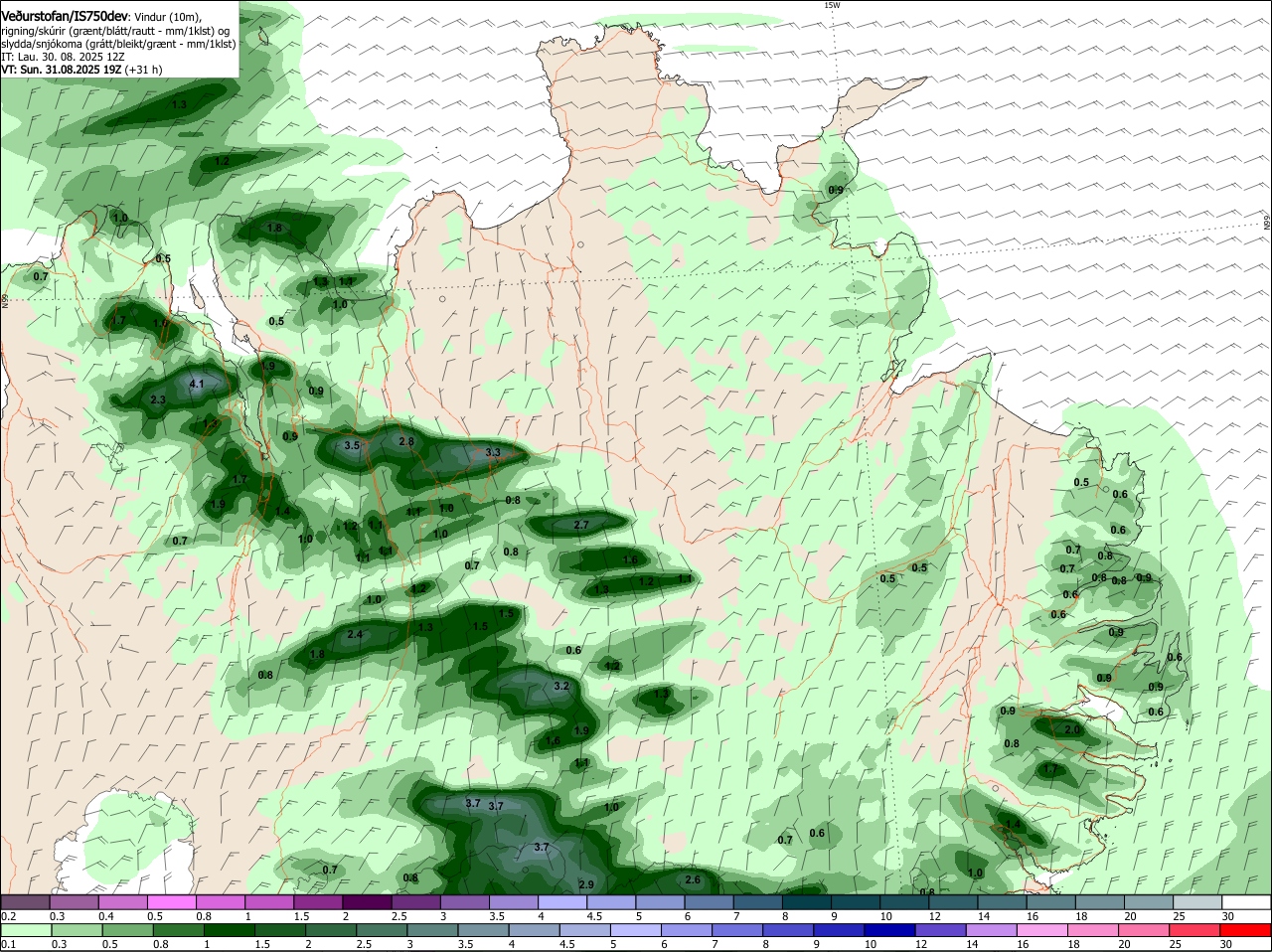
Task: Click the 'IT: Lau. 30. 08. 2025 12Z' line
Action: pyautogui.click(x=63, y=57)
